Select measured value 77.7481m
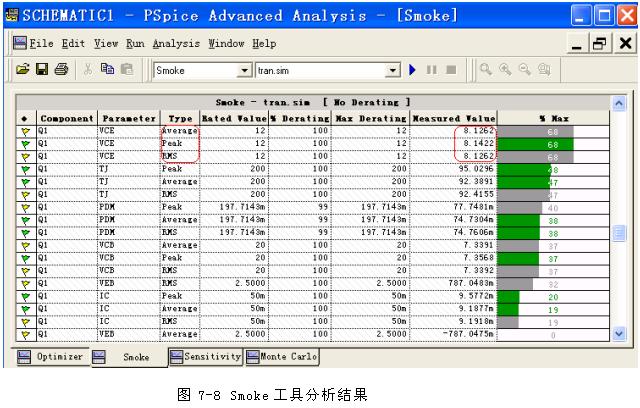 tap(473, 207)
